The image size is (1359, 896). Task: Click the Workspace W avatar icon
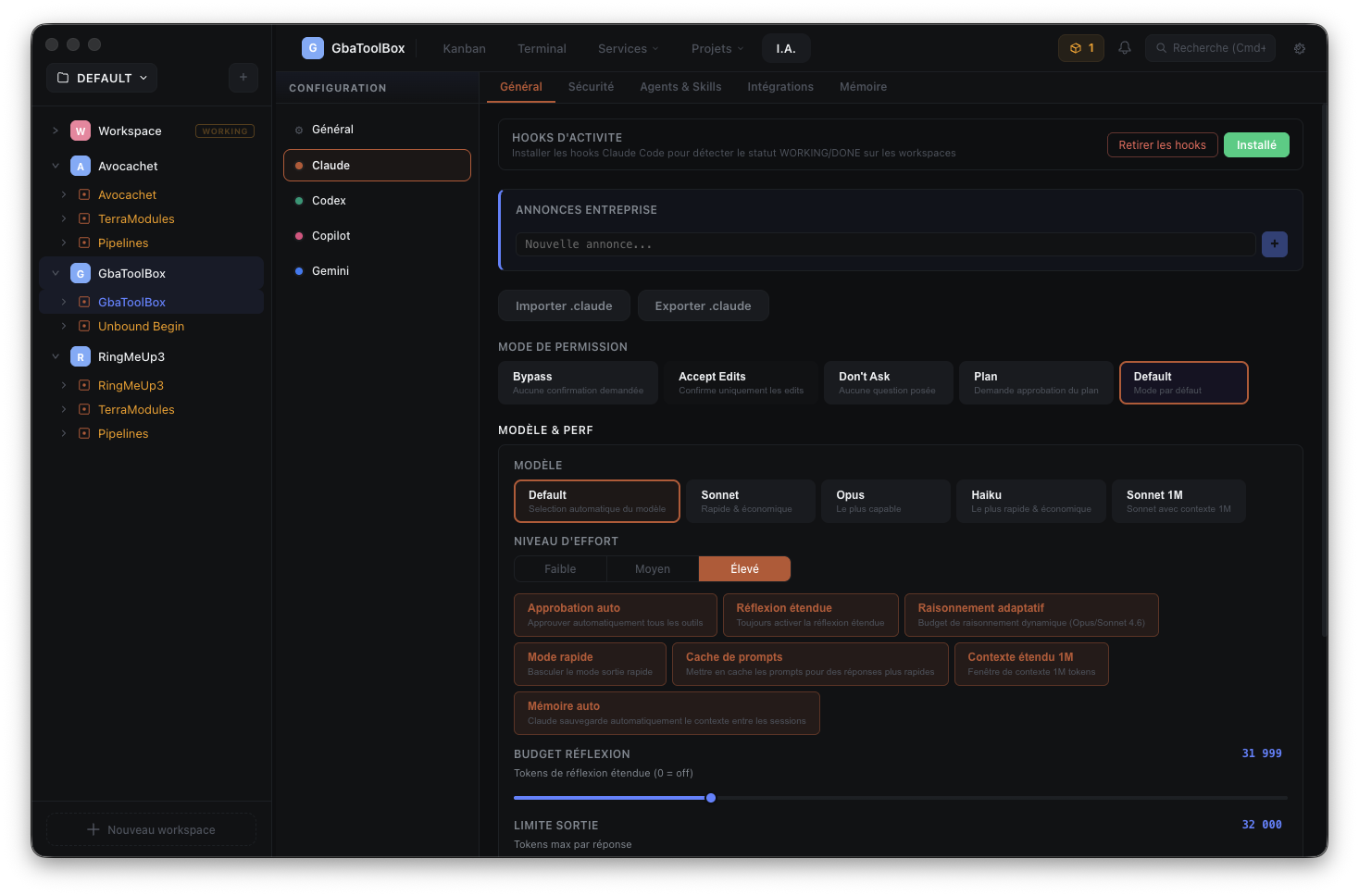click(81, 131)
